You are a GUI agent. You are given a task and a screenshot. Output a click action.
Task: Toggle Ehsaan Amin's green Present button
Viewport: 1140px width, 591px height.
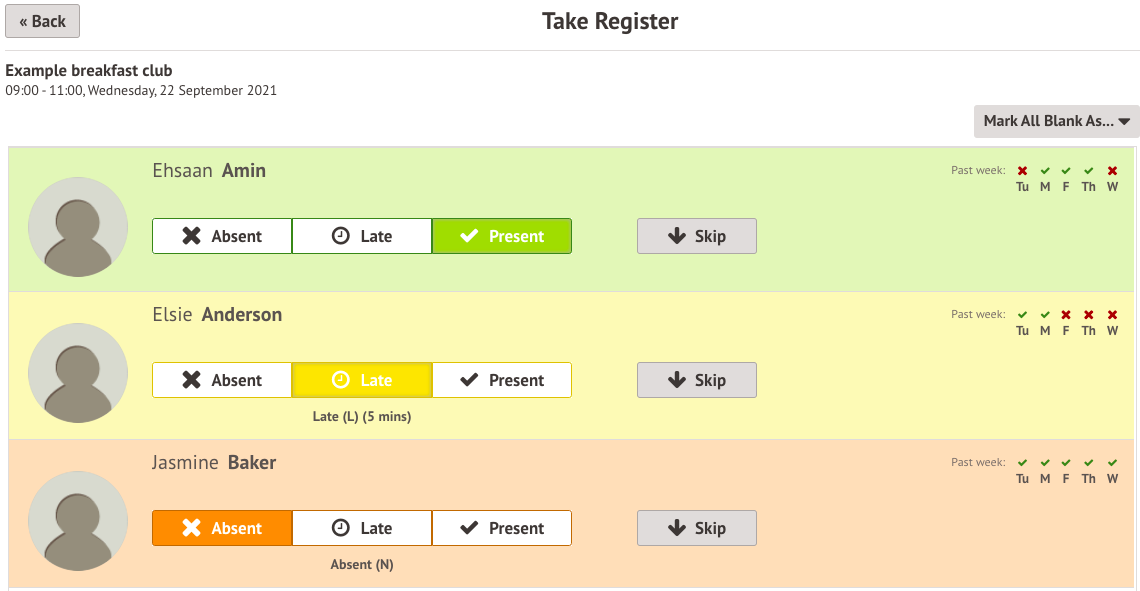pyautogui.click(x=502, y=236)
